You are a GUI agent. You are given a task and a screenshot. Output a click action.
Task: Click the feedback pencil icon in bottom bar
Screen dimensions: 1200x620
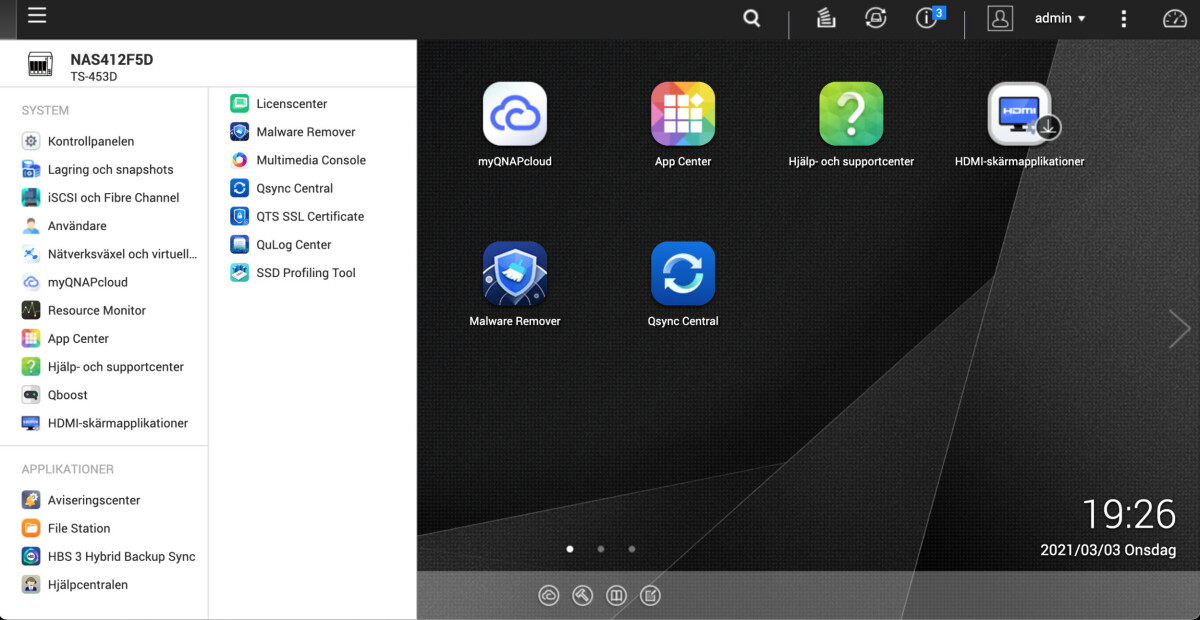point(651,596)
